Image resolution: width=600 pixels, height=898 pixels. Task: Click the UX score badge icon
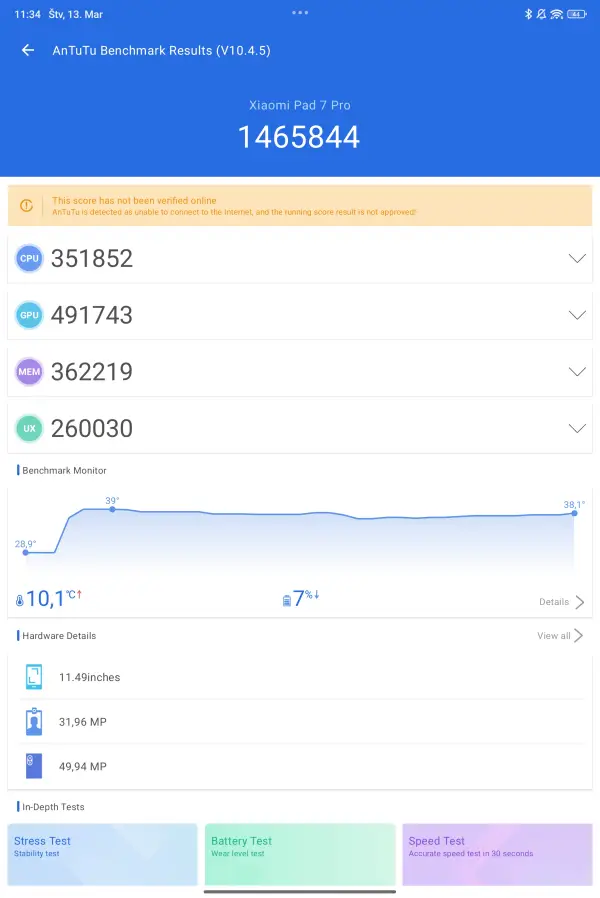[30, 428]
